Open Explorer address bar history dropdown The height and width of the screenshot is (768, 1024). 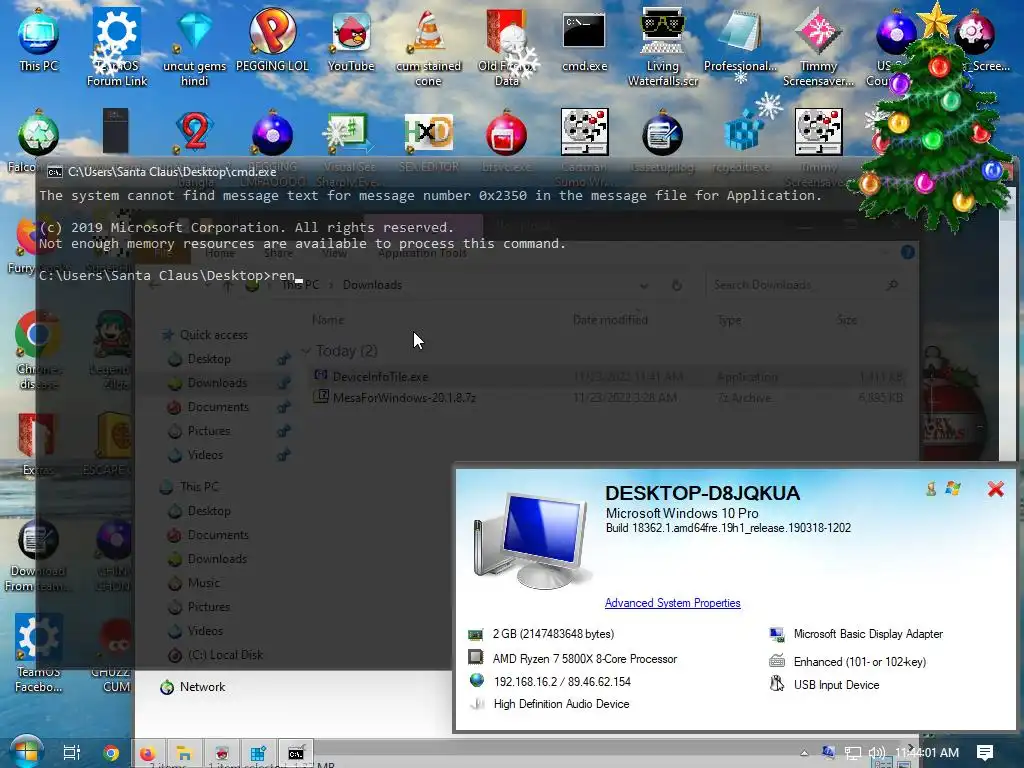point(644,285)
